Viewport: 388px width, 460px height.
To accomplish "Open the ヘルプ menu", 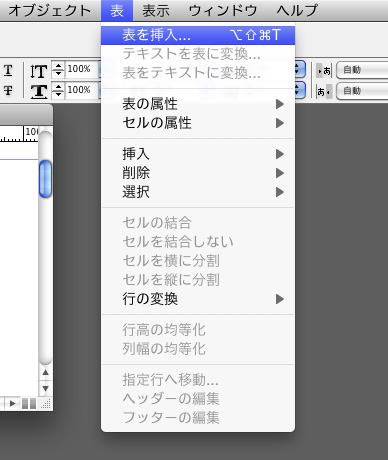I will (297, 11).
